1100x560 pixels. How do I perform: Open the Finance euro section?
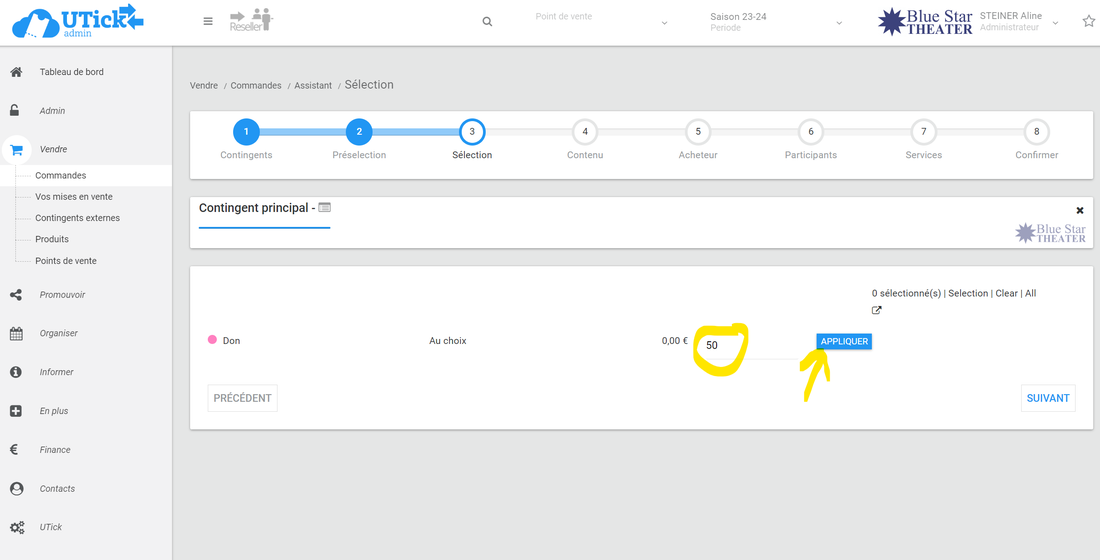[16, 450]
